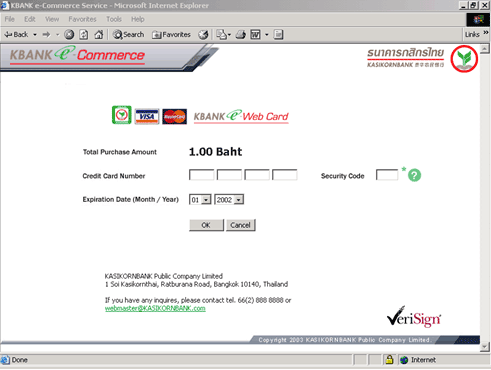This screenshot has height=370, width=491.
Task: Open the Tools menu
Action: tap(114, 19)
